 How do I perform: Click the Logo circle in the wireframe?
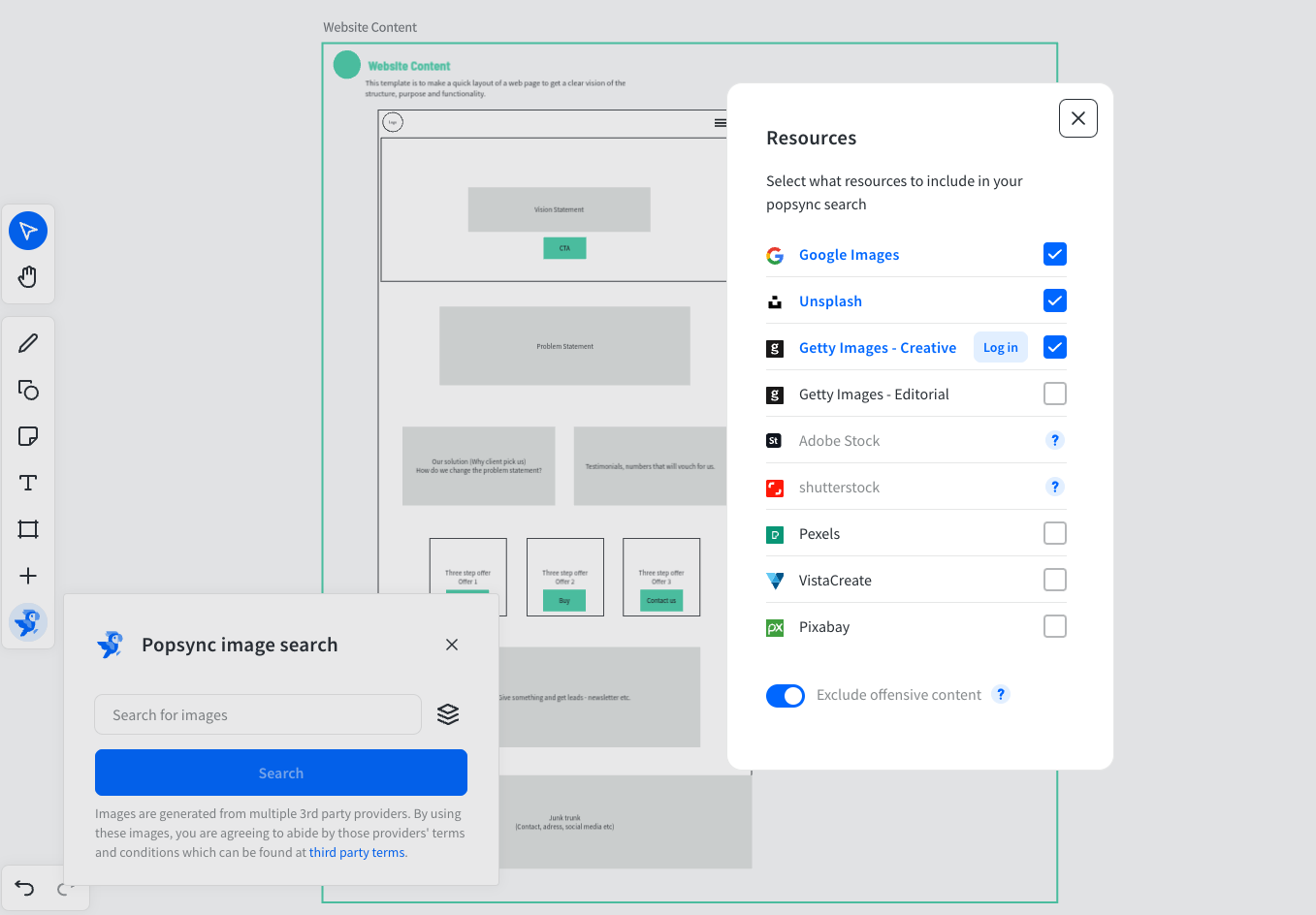point(393,122)
